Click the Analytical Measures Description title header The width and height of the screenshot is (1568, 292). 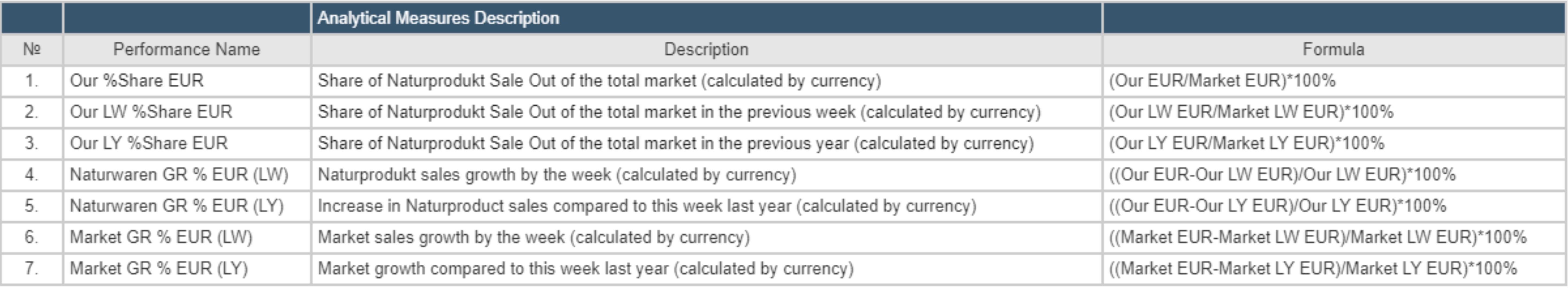tap(438, 18)
